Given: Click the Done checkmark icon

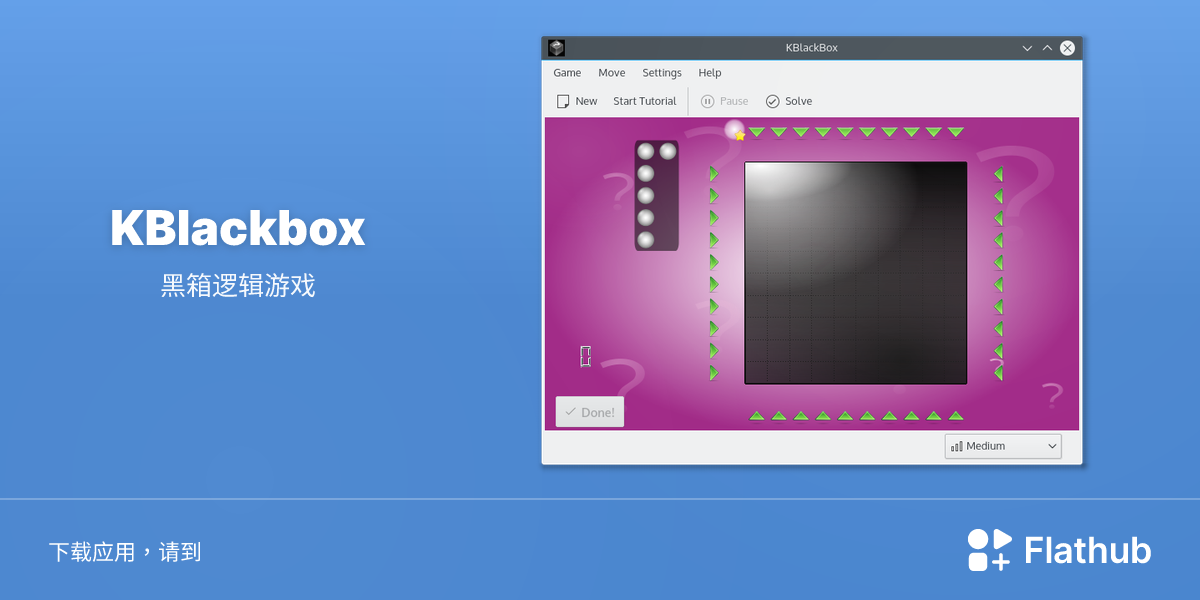Looking at the screenshot, I should [570, 412].
